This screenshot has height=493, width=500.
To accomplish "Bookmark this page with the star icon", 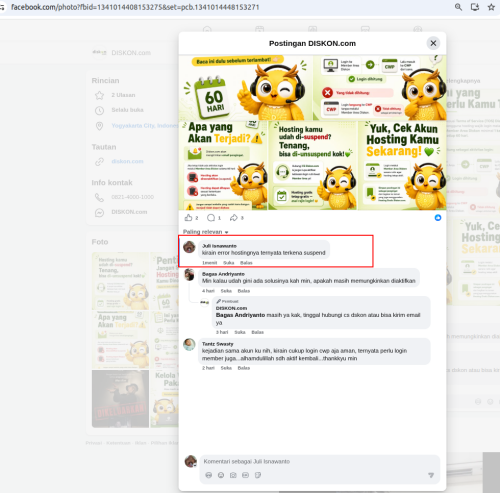I will [491, 7].
